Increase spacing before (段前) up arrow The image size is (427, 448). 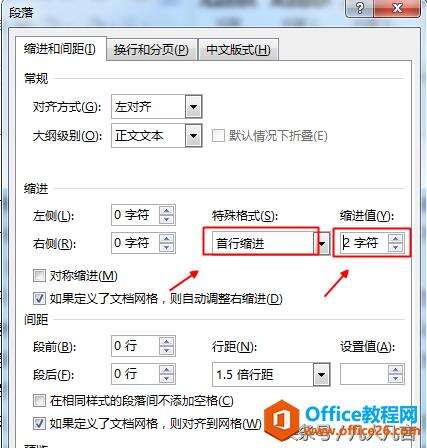[166, 342]
